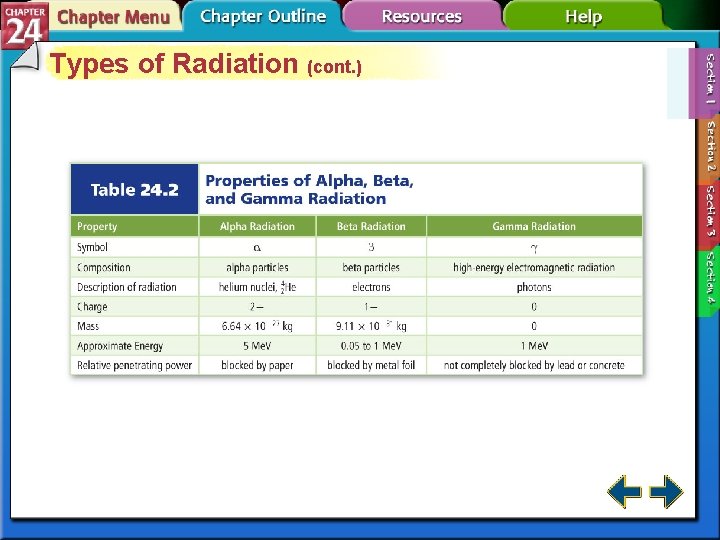Image resolution: width=720 pixels, height=540 pixels.
Task: Click the gamma symbol cell
Action: [x=534, y=247]
